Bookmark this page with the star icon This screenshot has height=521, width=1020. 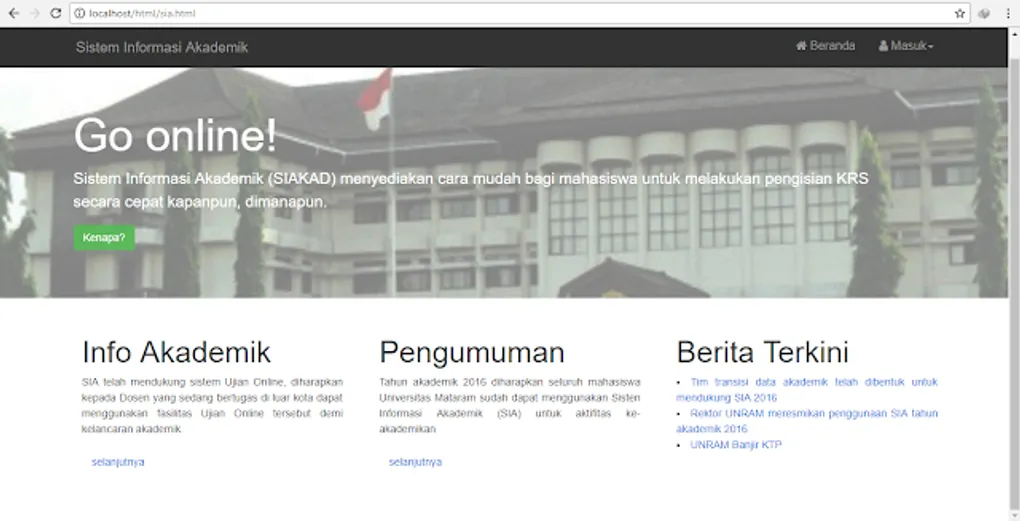point(960,13)
